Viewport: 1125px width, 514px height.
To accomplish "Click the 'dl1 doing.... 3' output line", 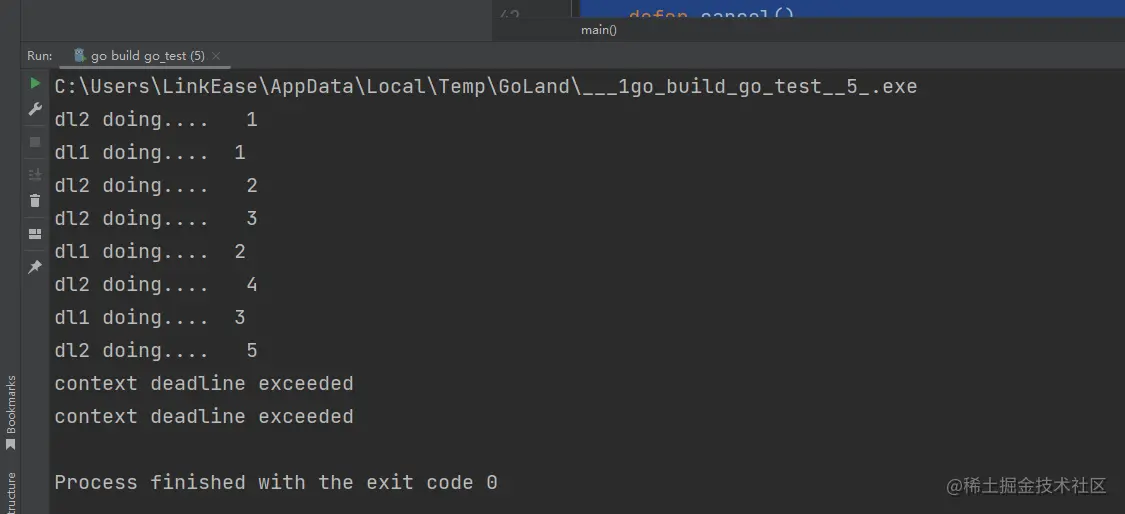I will click(150, 317).
